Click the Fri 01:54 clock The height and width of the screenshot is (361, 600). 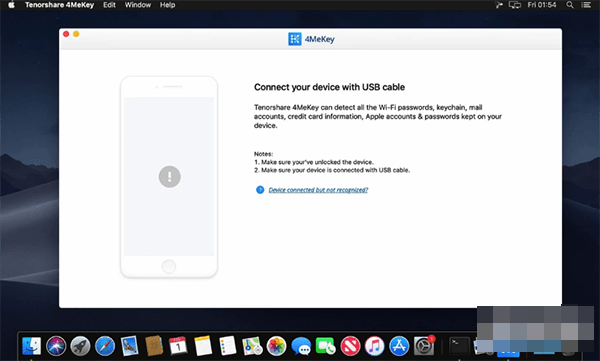(x=541, y=5)
